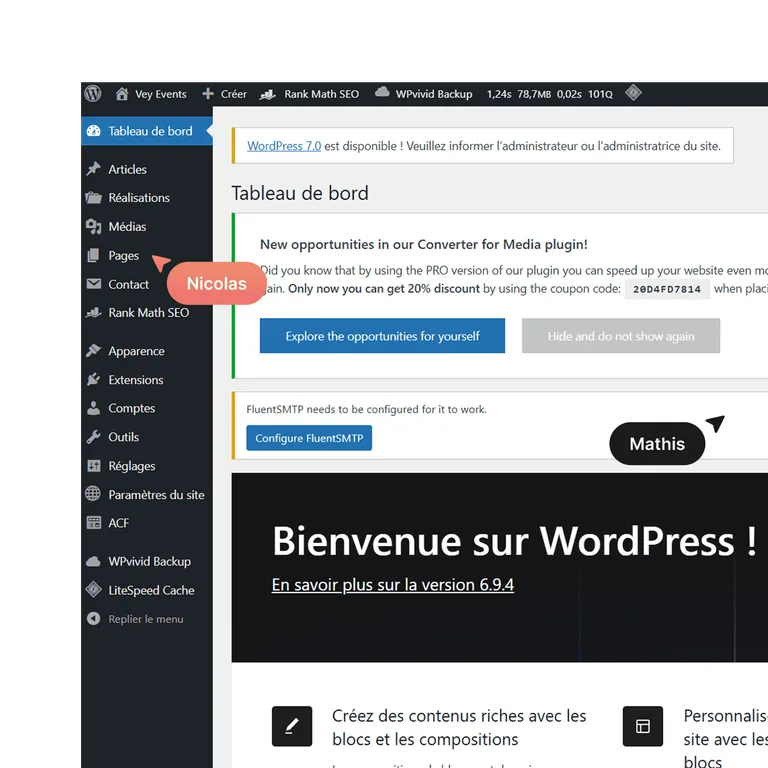Click the WPvivid cloud icon in top bar
The image size is (768, 768).
pos(382,92)
